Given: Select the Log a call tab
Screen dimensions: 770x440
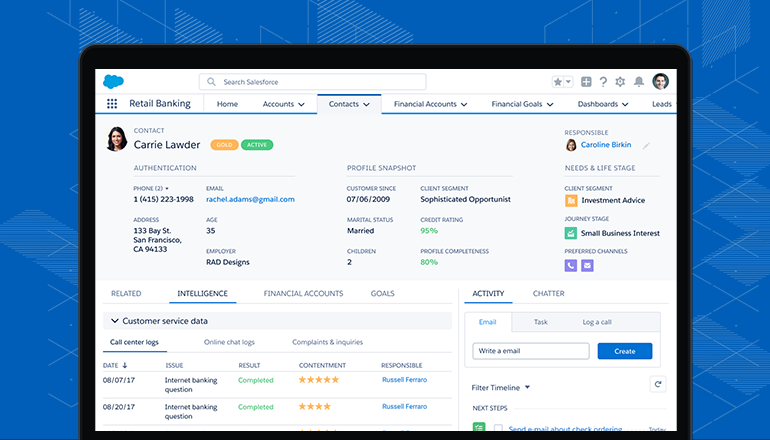Looking at the screenshot, I should (x=597, y=322).
